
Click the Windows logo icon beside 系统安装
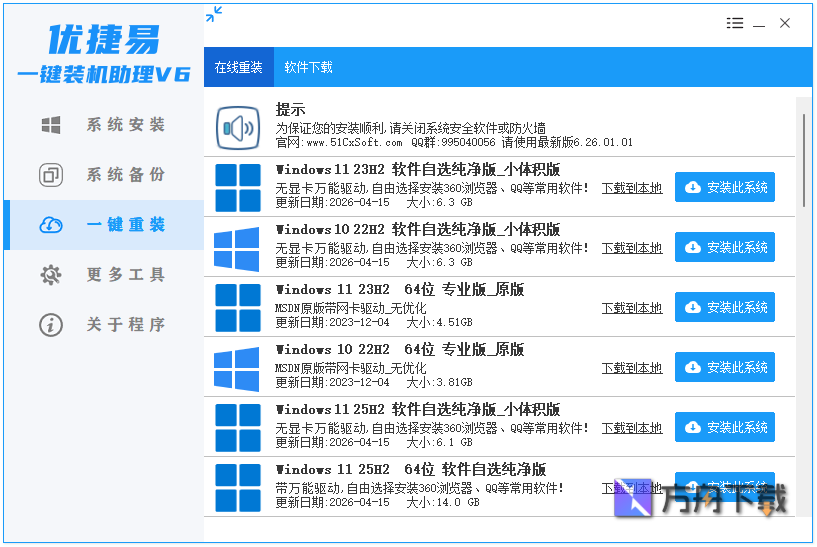[x=51, y=125]
